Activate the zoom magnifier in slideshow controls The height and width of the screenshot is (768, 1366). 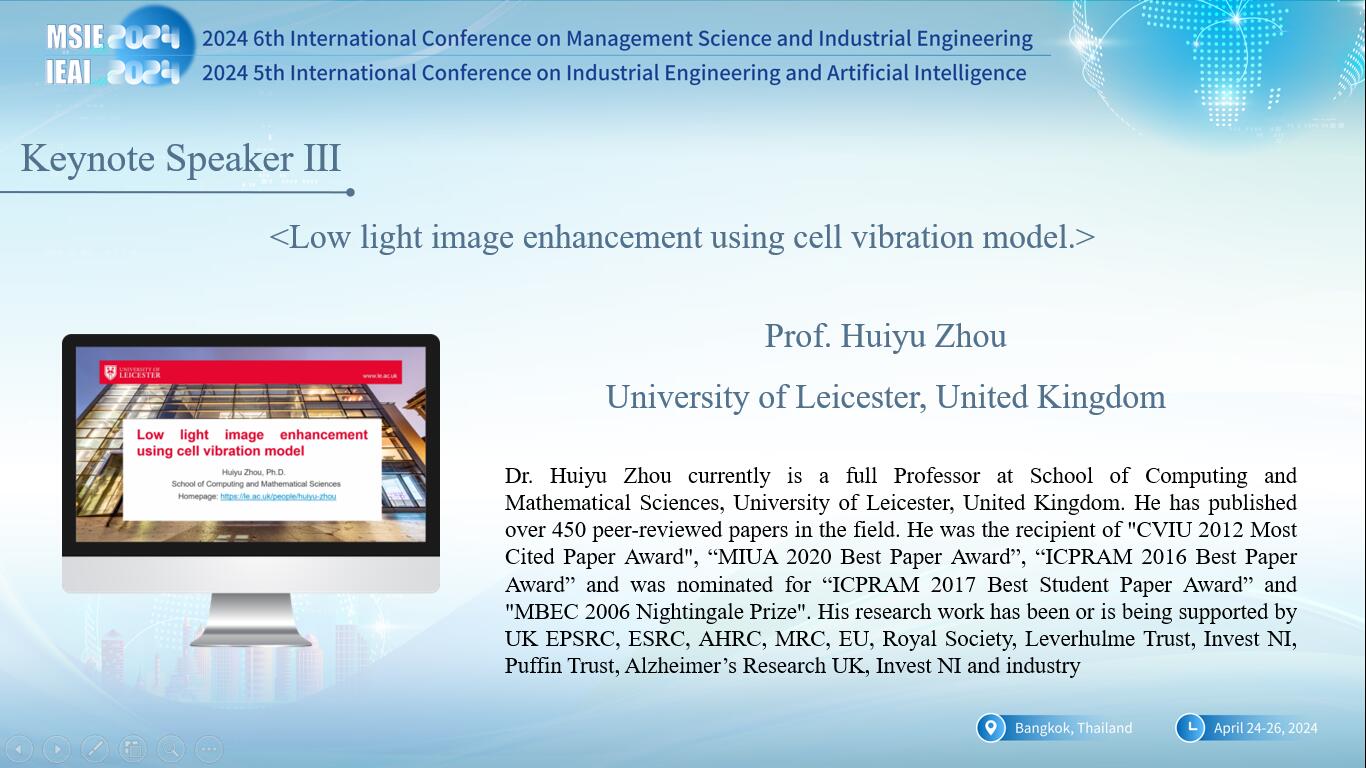pyautogui.click(x=171, y=748)
